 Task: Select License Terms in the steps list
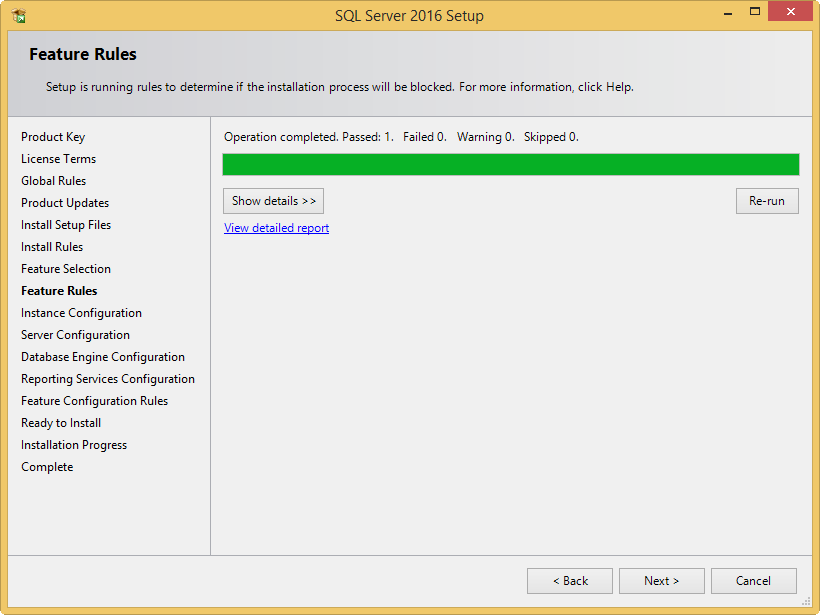click(59, 159)
